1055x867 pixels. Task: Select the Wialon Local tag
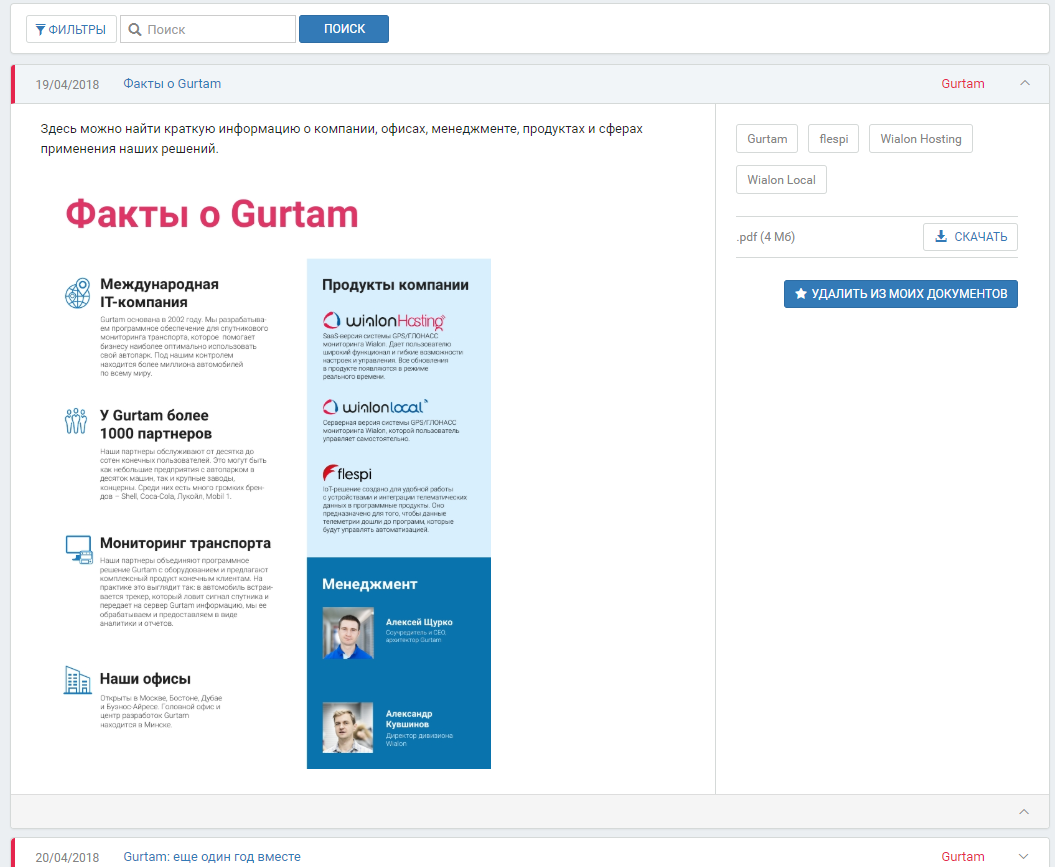[781, 180]
